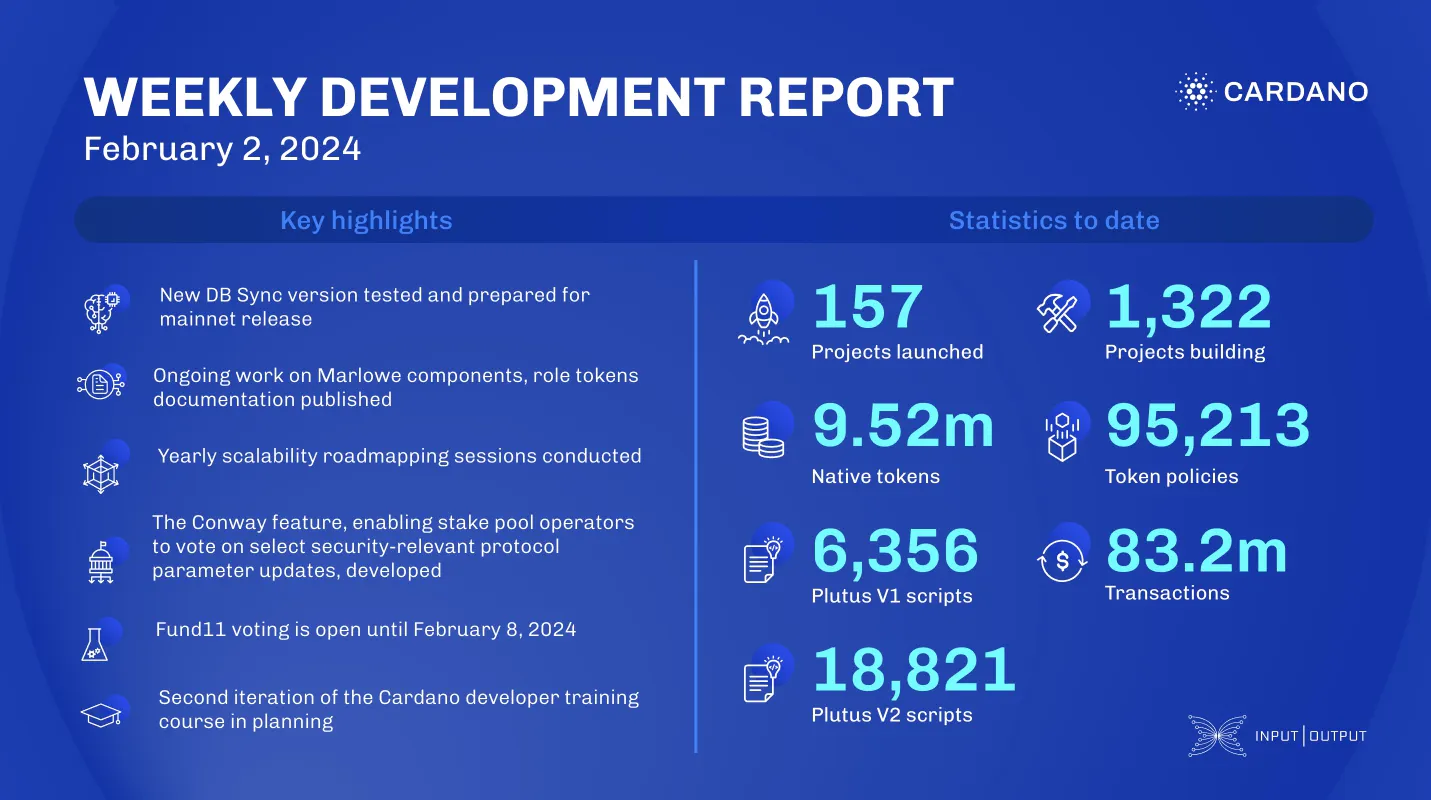Click the INPUT OUTPUT text label
Image resolution: width=1431 pixels, height=800 pixels.
pyautogui.click(x=1312, y=735)
